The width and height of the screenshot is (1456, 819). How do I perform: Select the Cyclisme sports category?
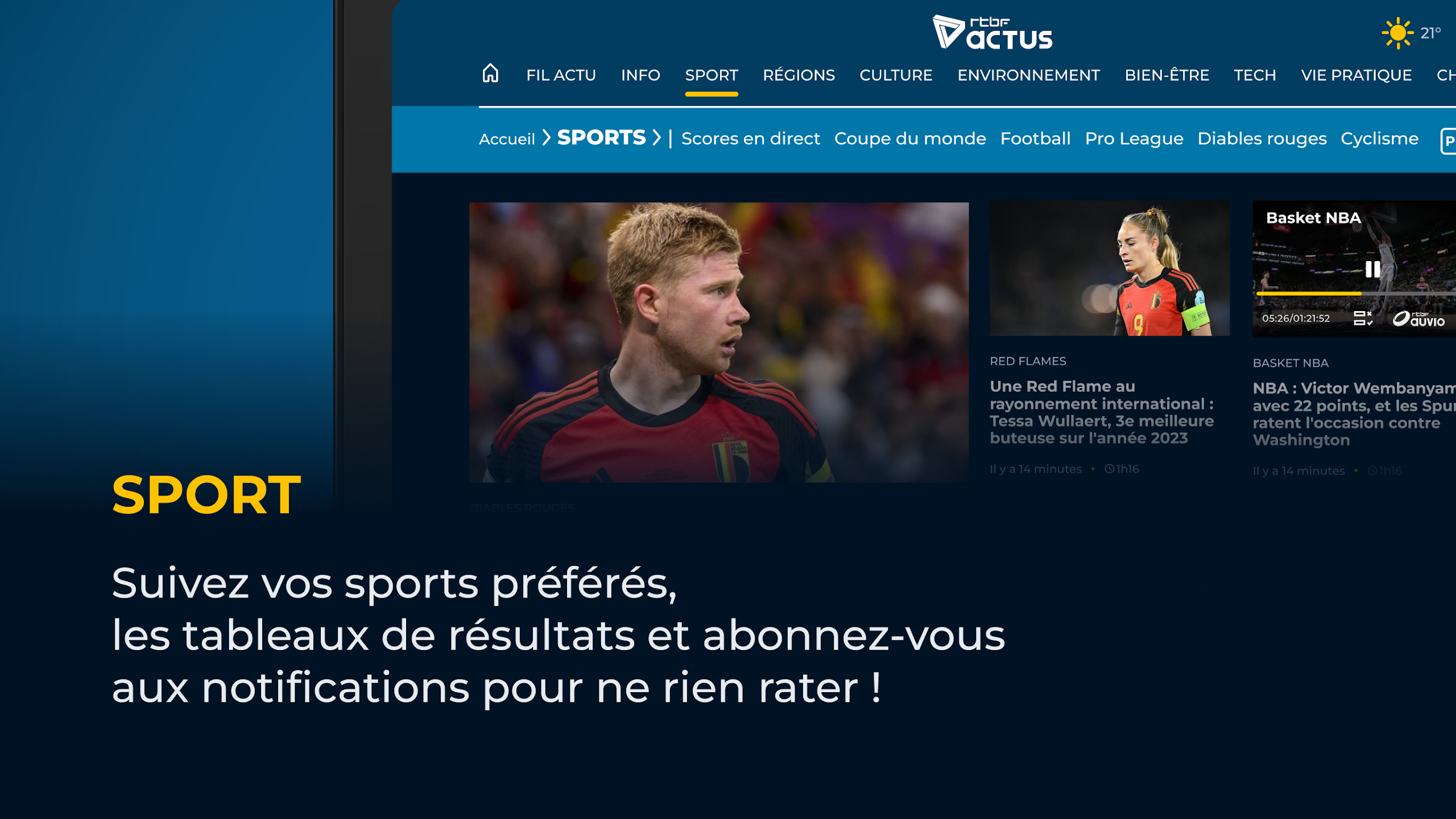(1379, 138)
